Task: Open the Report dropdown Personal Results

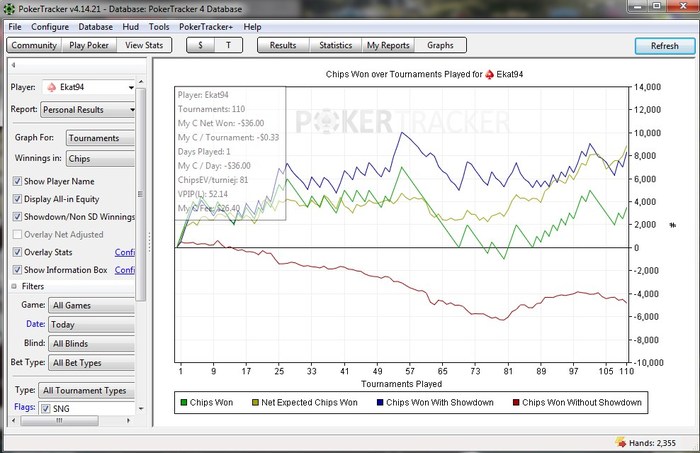Action: [88, 110]
